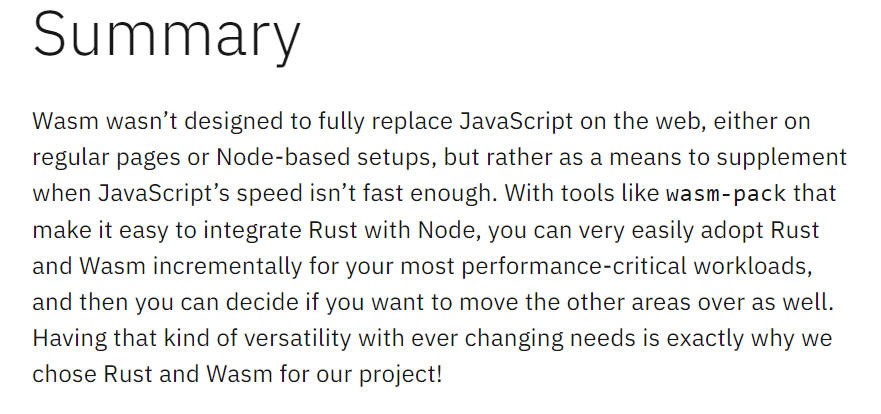This screenshot has width=881, height=414.
Task: Click the word adopt
Action: (734, 231)
